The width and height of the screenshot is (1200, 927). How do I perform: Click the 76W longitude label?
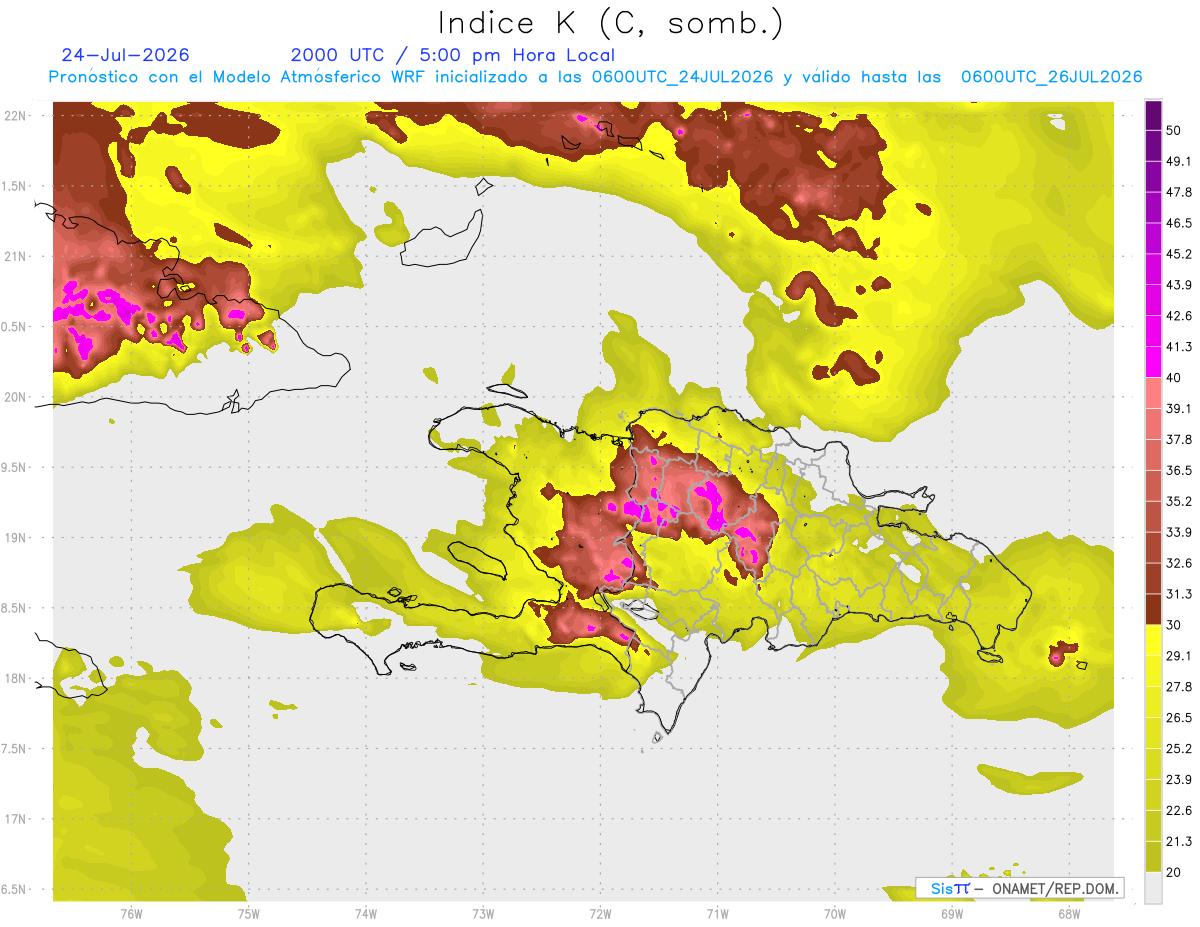131,913
